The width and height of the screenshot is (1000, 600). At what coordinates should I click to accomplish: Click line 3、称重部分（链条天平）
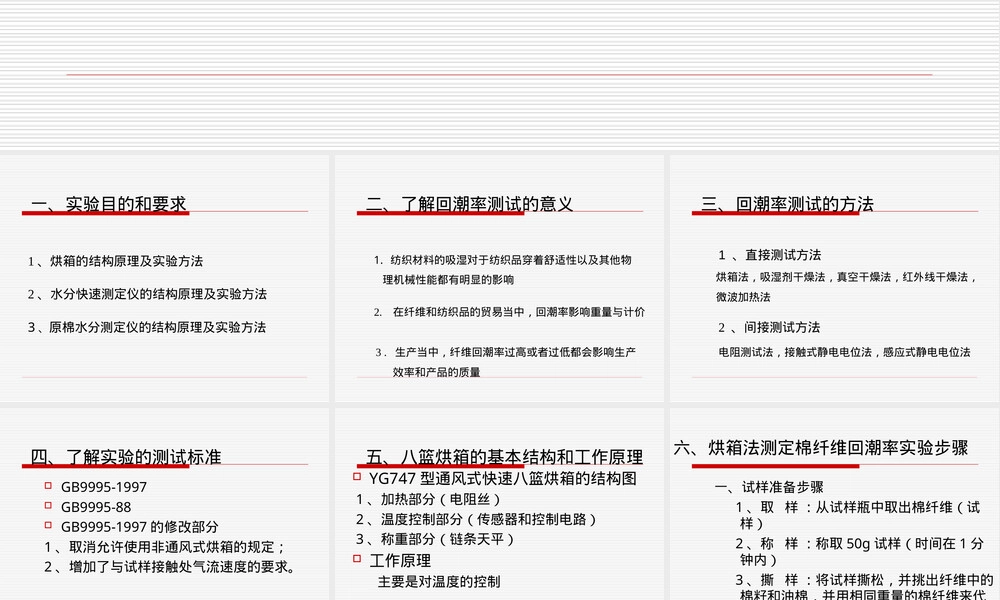click(436, 539)
